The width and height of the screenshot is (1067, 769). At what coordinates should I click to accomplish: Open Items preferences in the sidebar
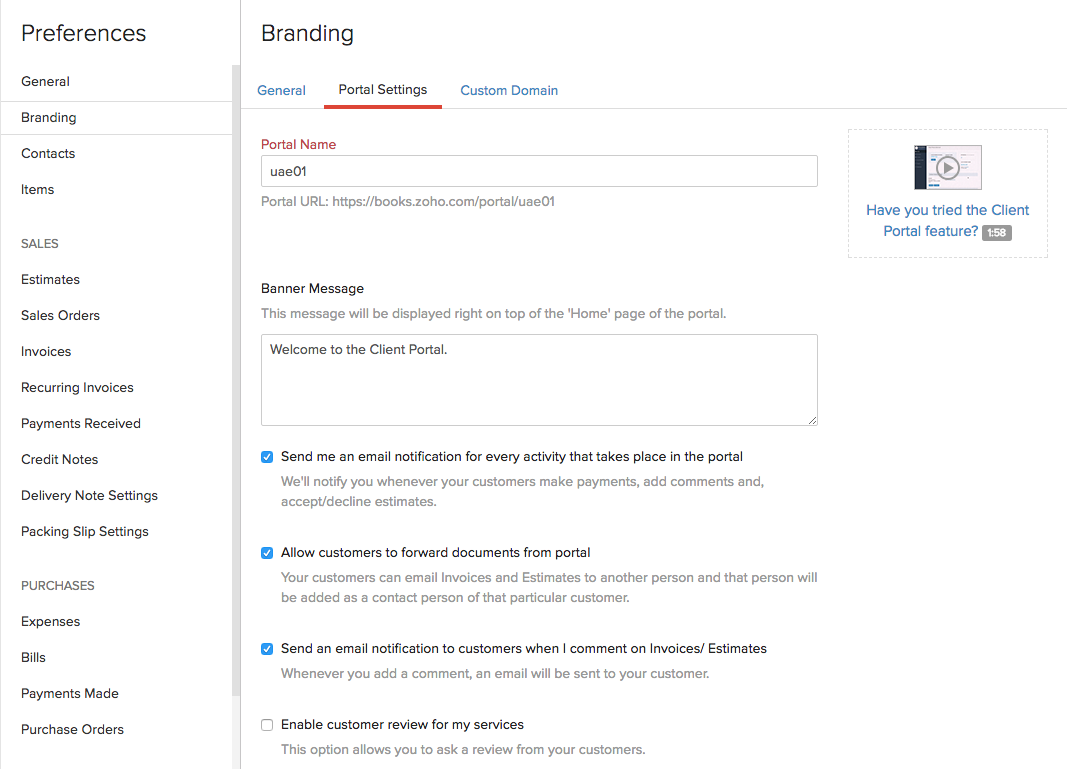point(38,189)
